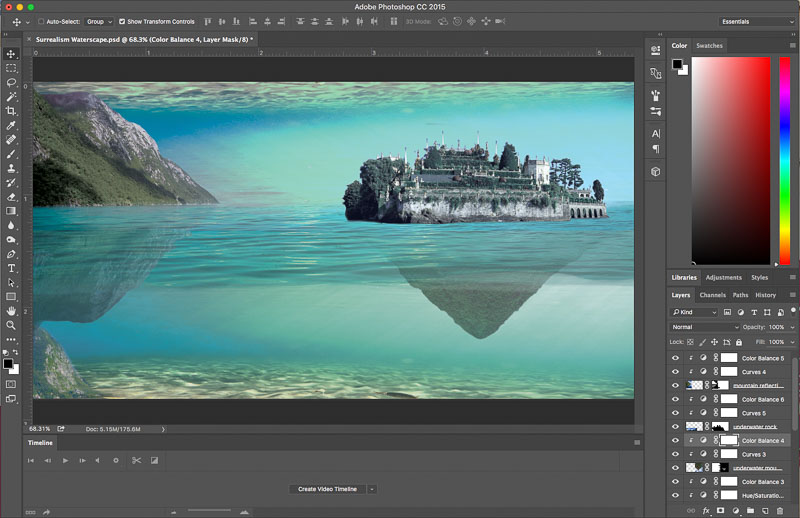Toggle Quick Mask mode in toolbar
Screen dimensions: 800x518
point(11,384)
